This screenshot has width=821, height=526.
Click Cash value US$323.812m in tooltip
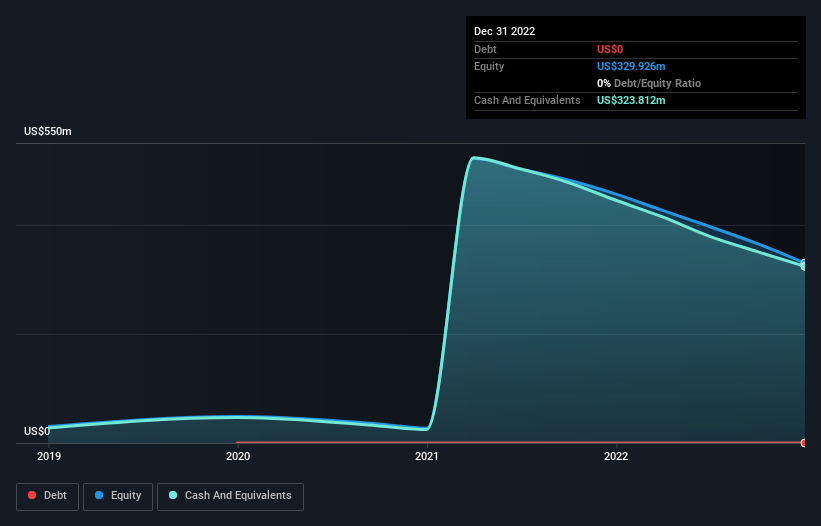click(x=631, y=100)
